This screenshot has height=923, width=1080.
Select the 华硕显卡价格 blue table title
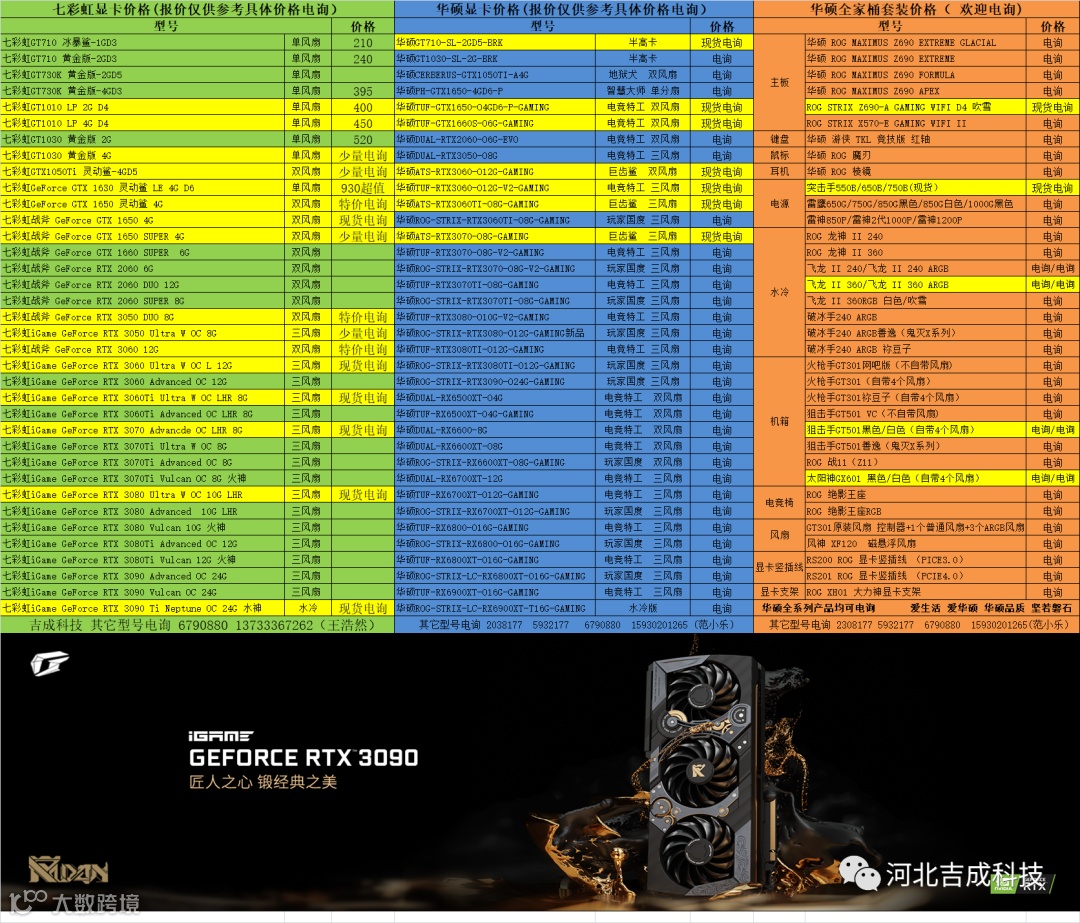coord(574,9)
